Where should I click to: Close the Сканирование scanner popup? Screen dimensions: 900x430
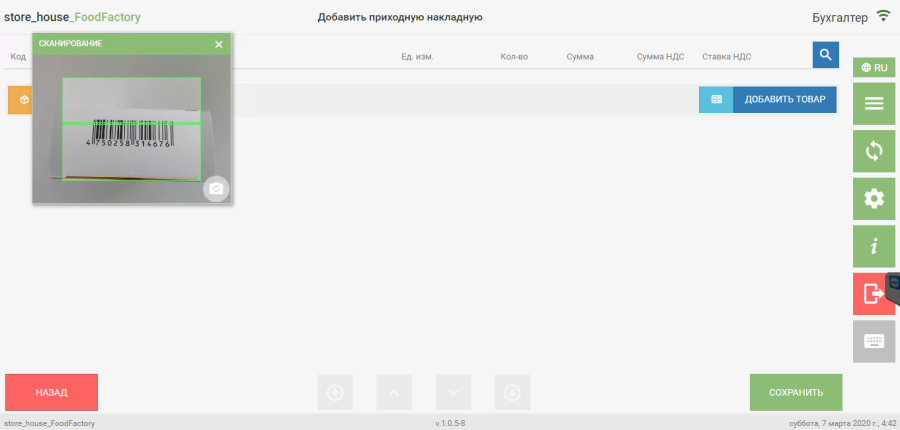coord(219,44)
